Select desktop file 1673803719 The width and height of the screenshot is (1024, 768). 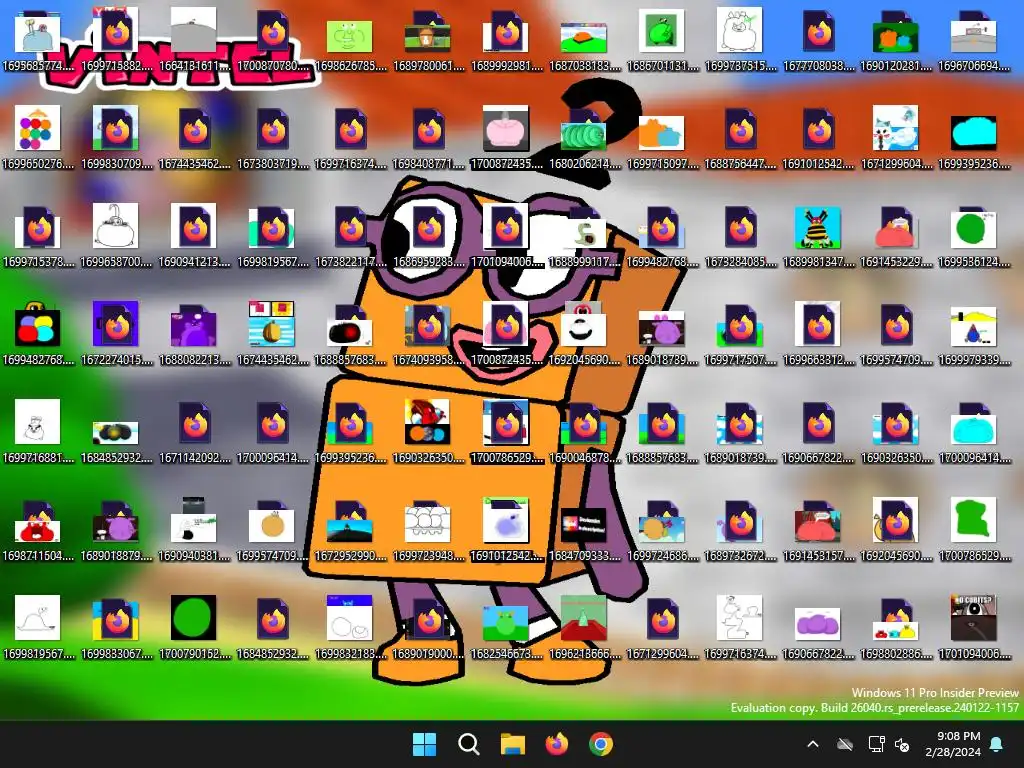coord(272,138)
